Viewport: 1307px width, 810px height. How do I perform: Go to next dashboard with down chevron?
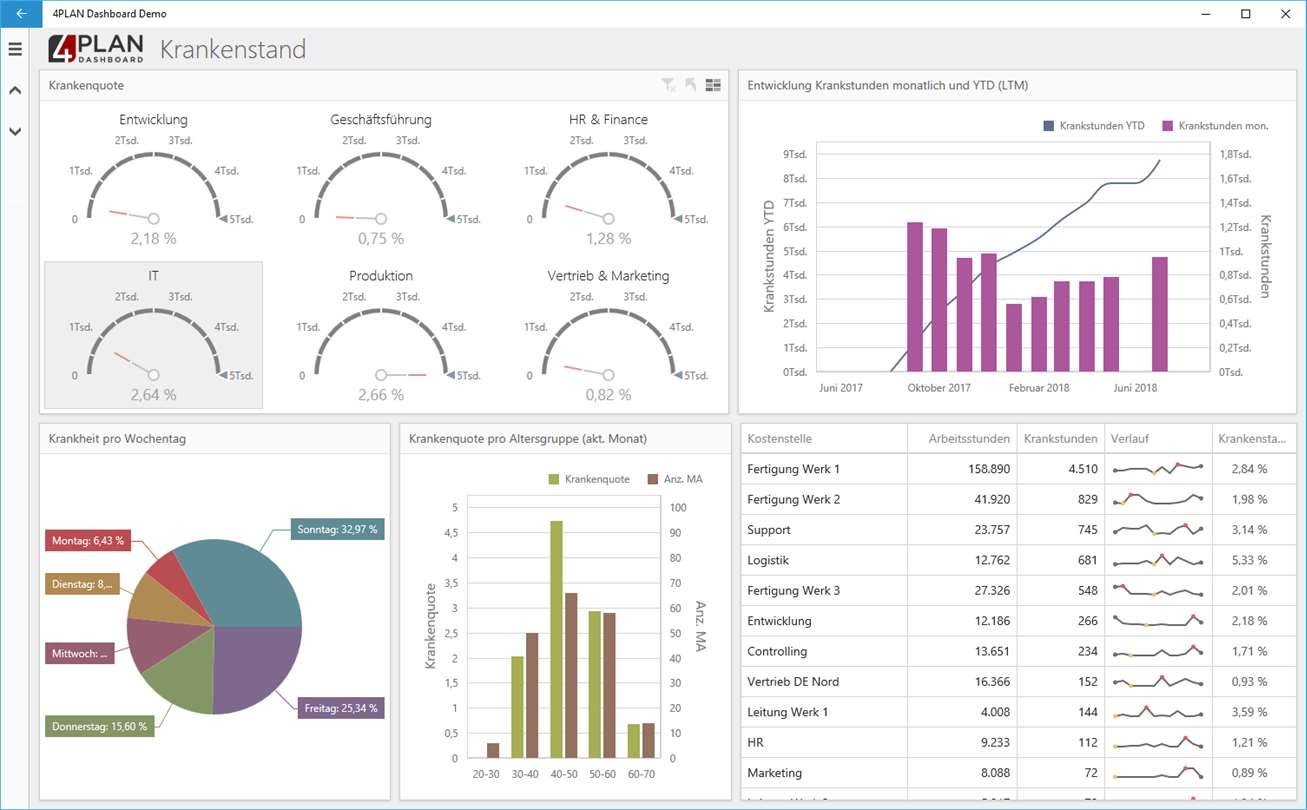click(15, 131)
